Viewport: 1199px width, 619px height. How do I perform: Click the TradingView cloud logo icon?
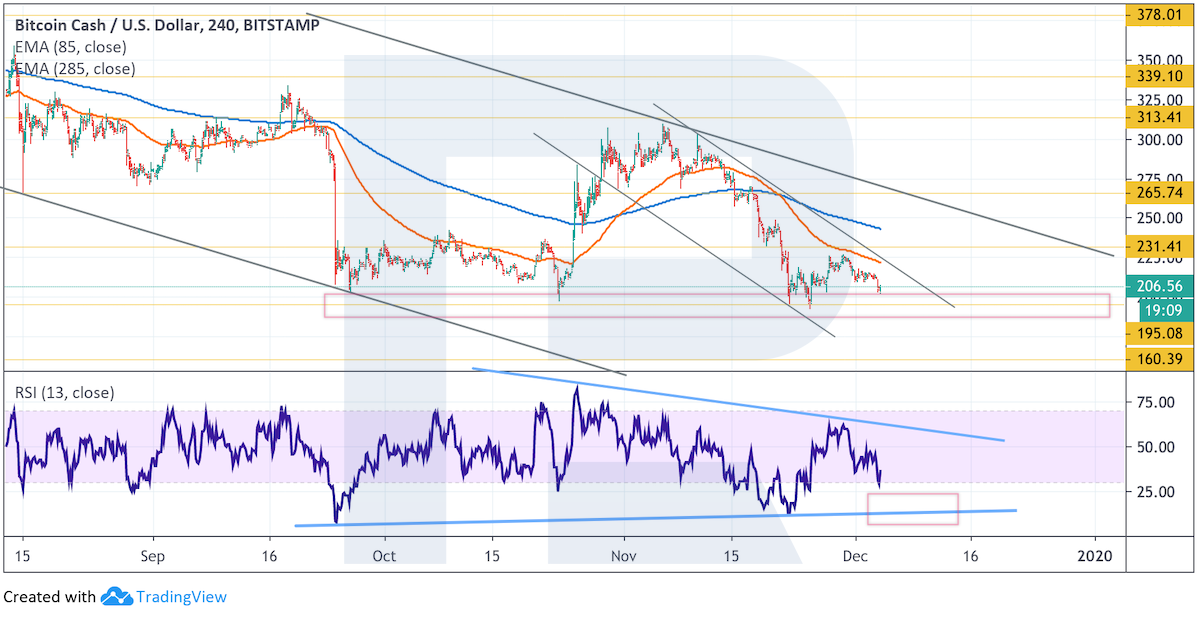tap(117, 597)
